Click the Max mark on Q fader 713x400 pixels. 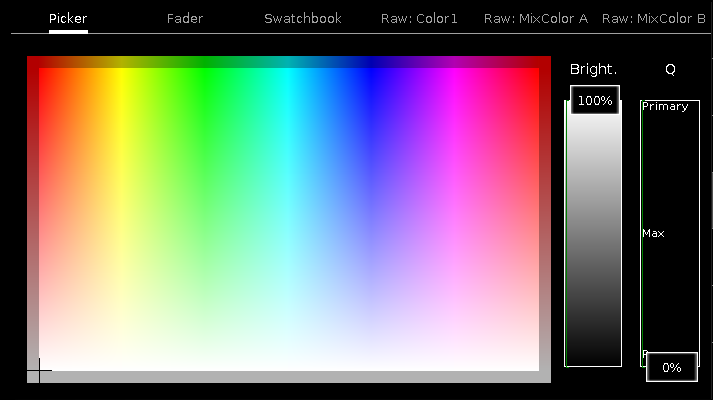pyautogui.click(x=654, y=233)
